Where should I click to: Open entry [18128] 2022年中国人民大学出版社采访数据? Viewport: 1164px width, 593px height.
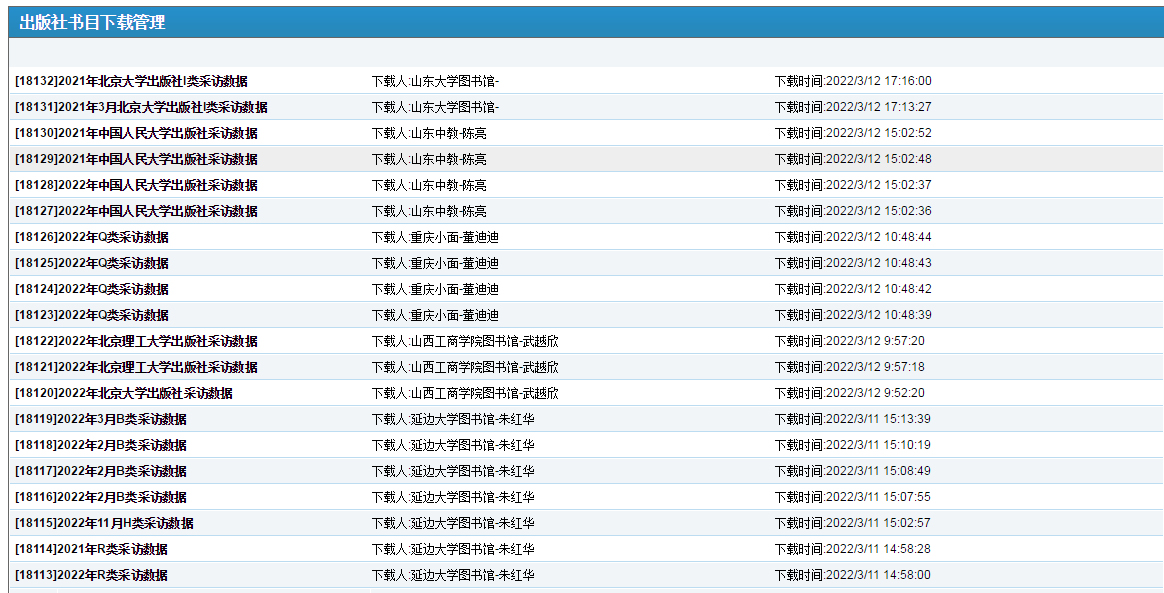136,185
